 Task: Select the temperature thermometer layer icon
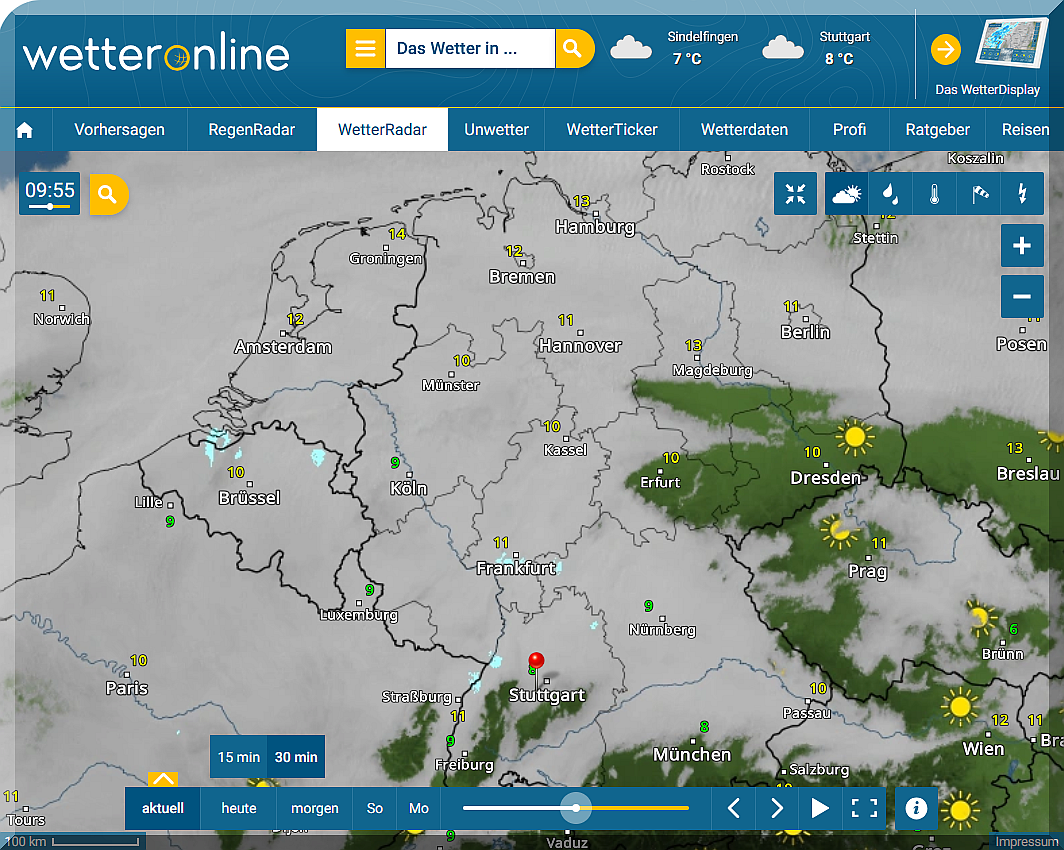coord(934,194)
